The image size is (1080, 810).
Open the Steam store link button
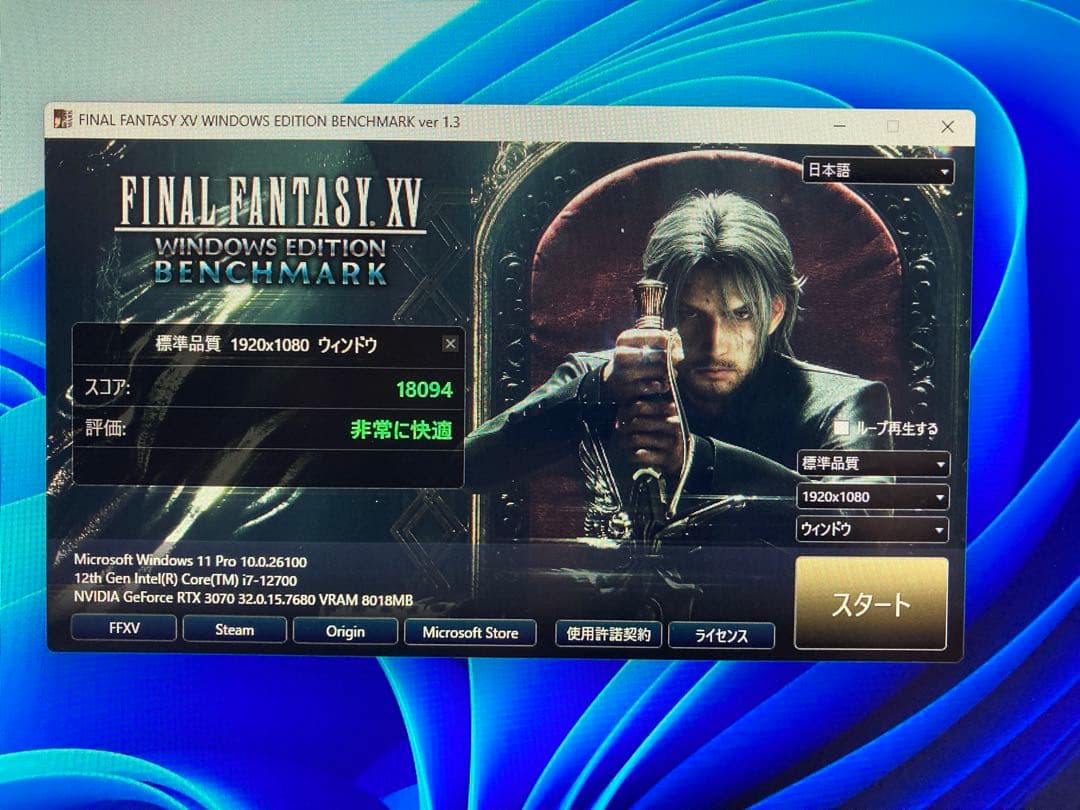coord(235,630)
